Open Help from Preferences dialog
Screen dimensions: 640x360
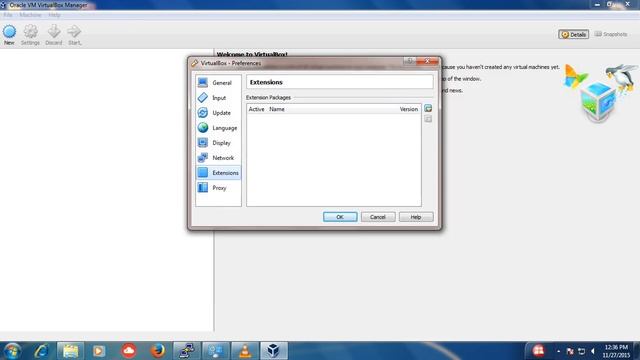416,217
